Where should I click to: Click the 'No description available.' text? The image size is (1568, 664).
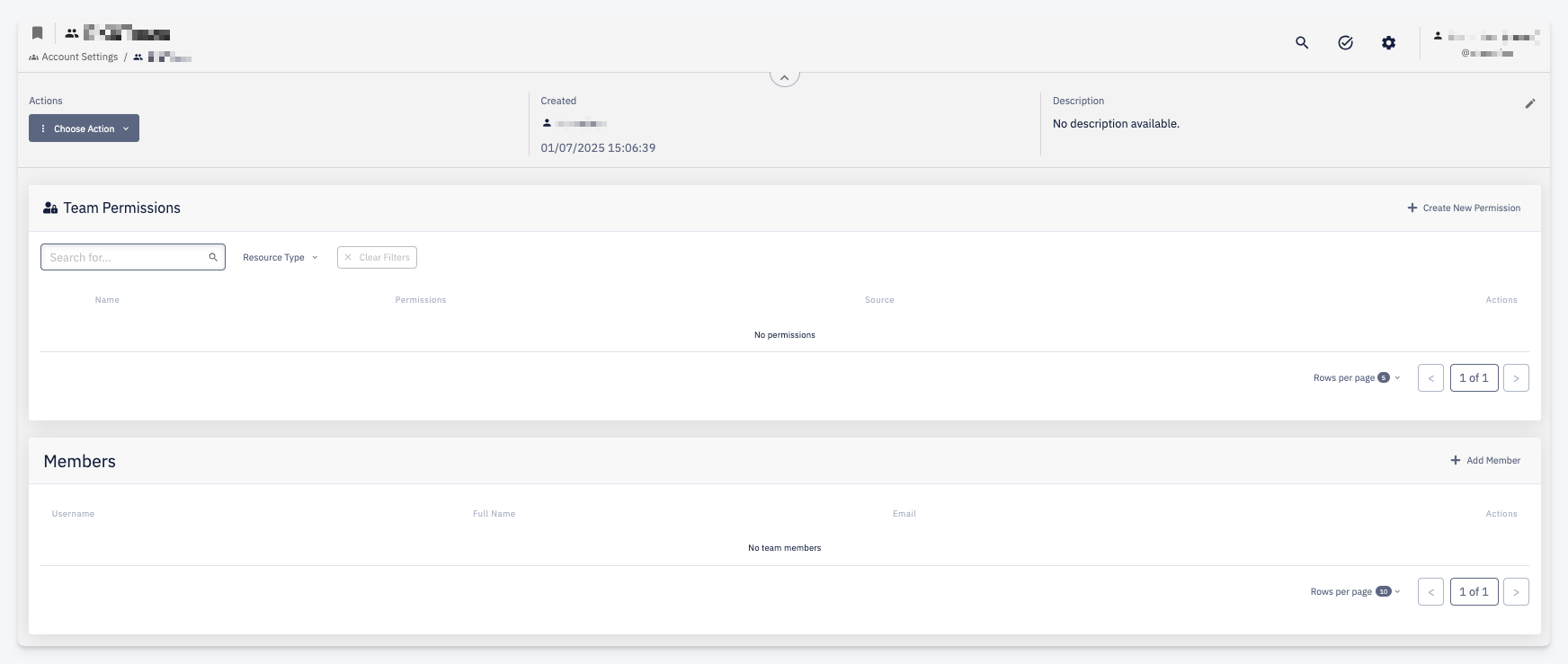pos(1116,124)
